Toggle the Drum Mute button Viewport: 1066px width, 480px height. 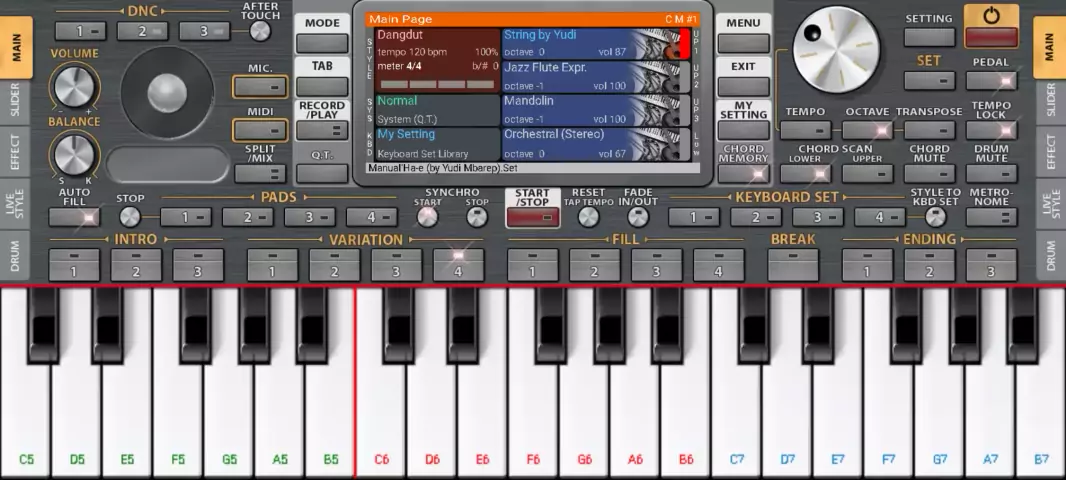[x=991, y=173]
